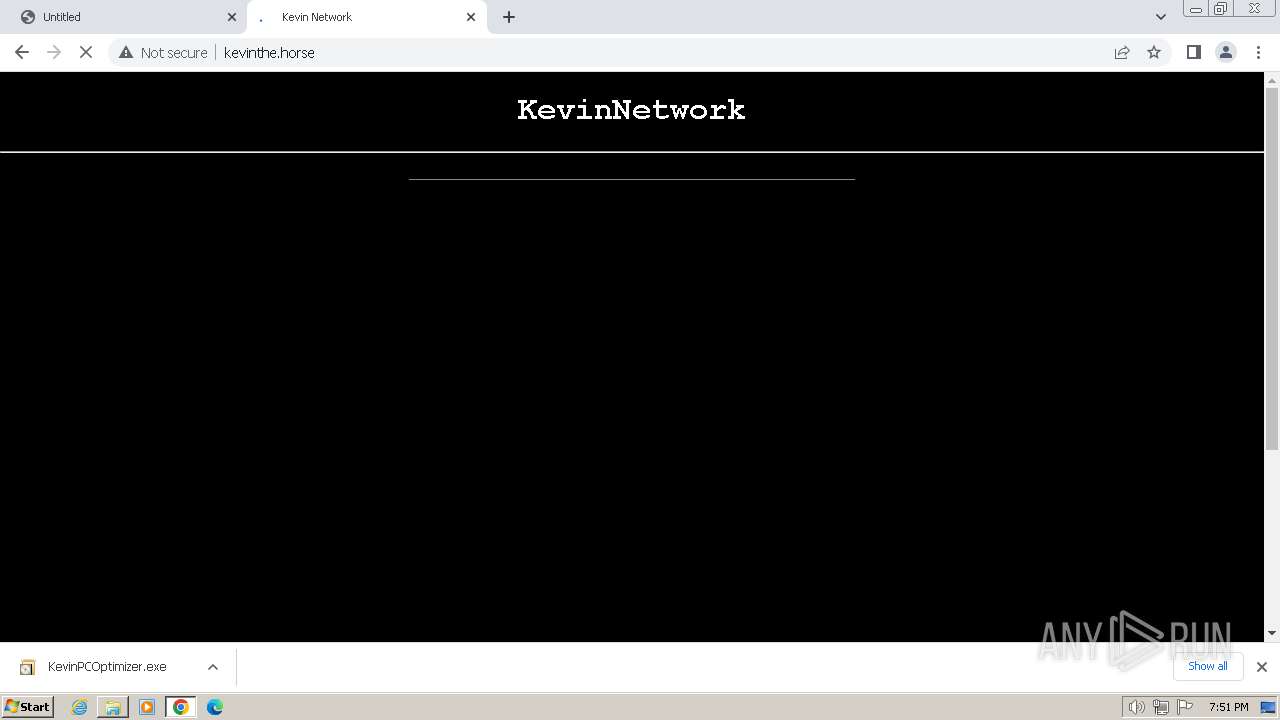Open the Not secure site info
Screen dimensions: 1280x720
(x=163, y=52)
